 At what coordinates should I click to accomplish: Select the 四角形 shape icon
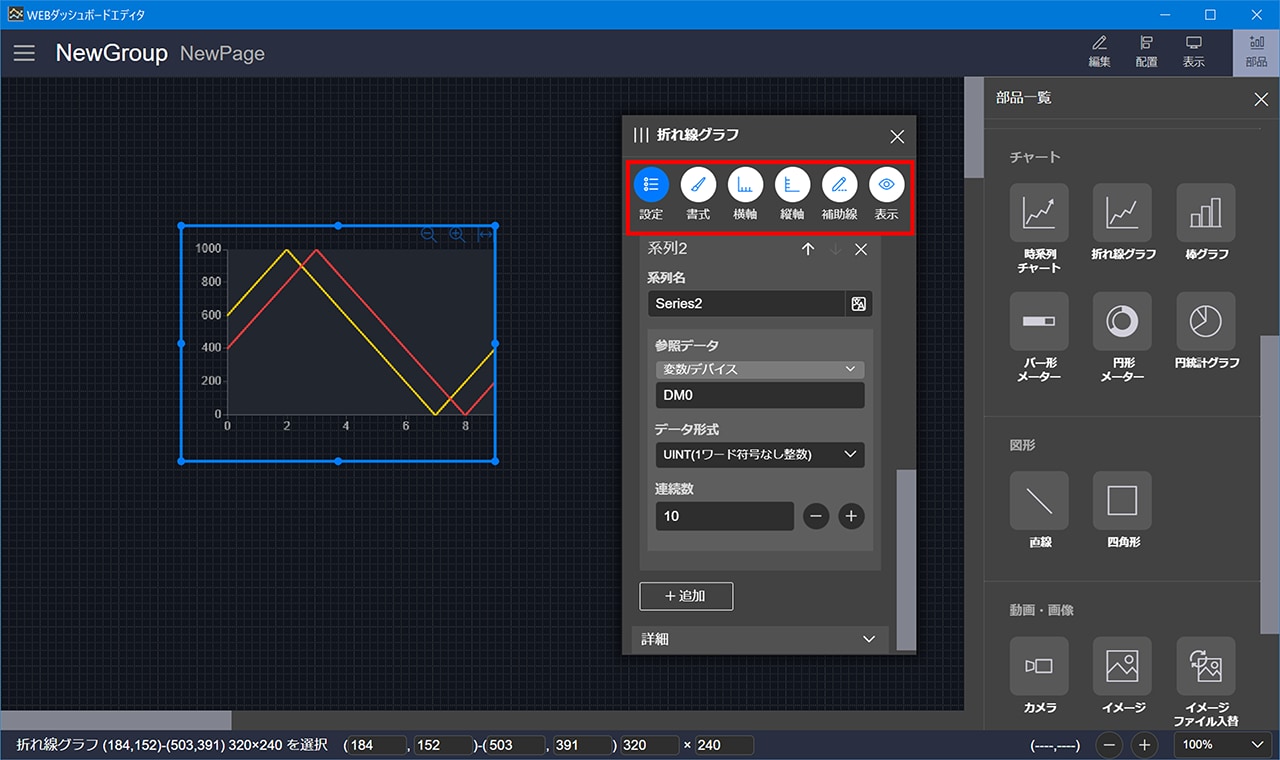pyautogui.click(x=1121, y=500)
